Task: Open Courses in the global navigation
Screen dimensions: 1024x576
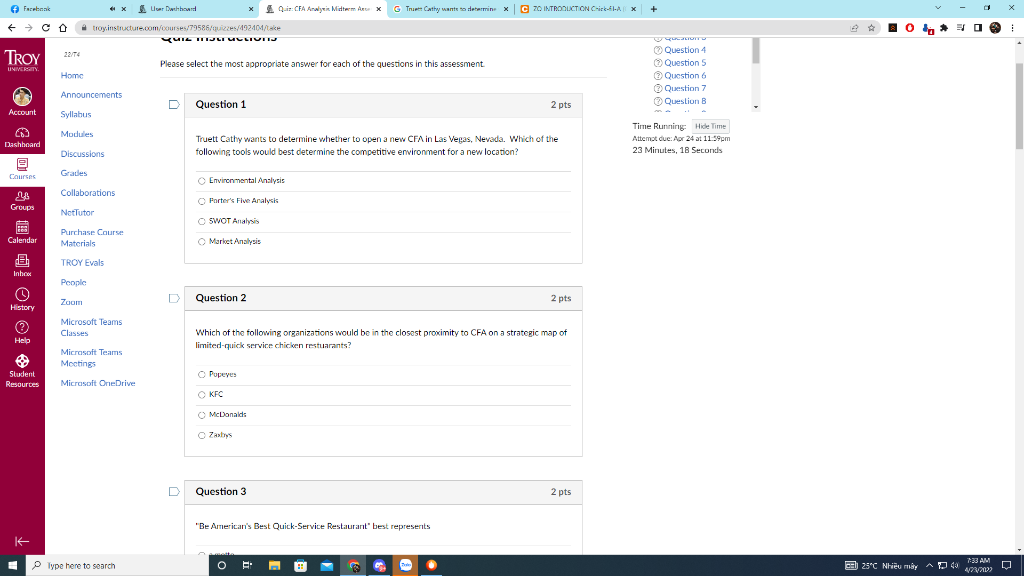Action: [22, 169]
